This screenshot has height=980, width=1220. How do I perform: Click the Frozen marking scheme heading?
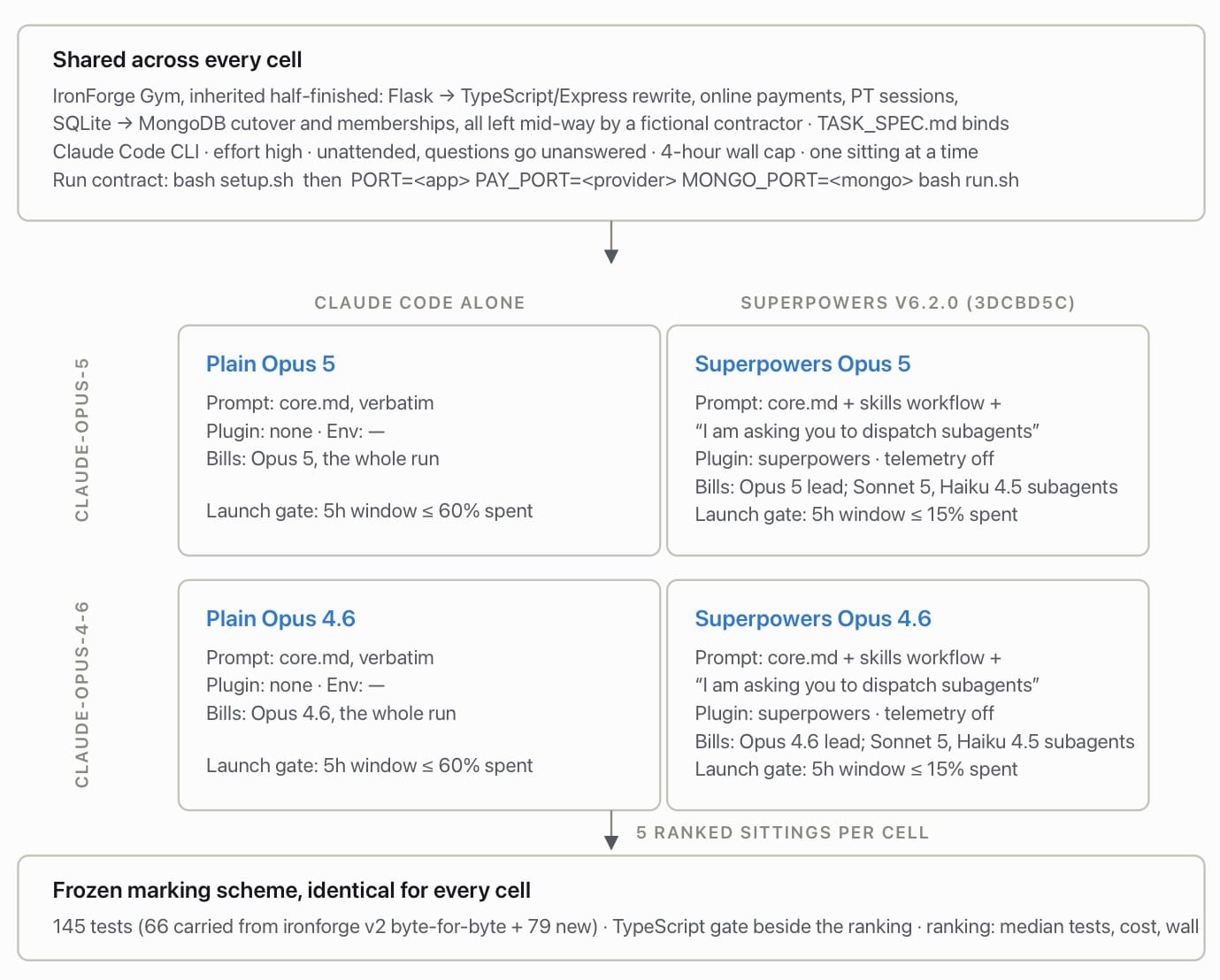click(291, 890)
